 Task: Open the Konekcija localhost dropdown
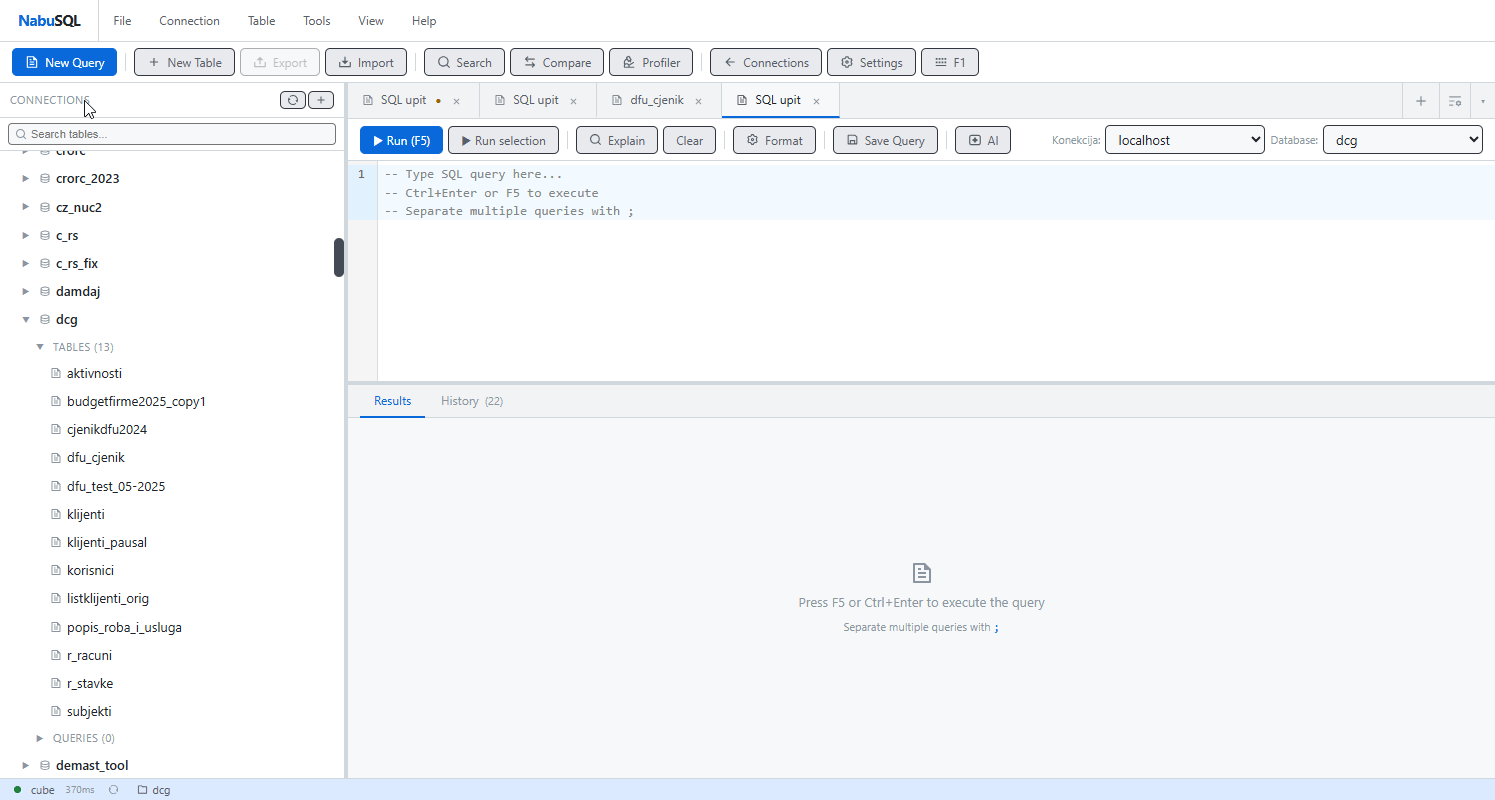coord(1185,140)
